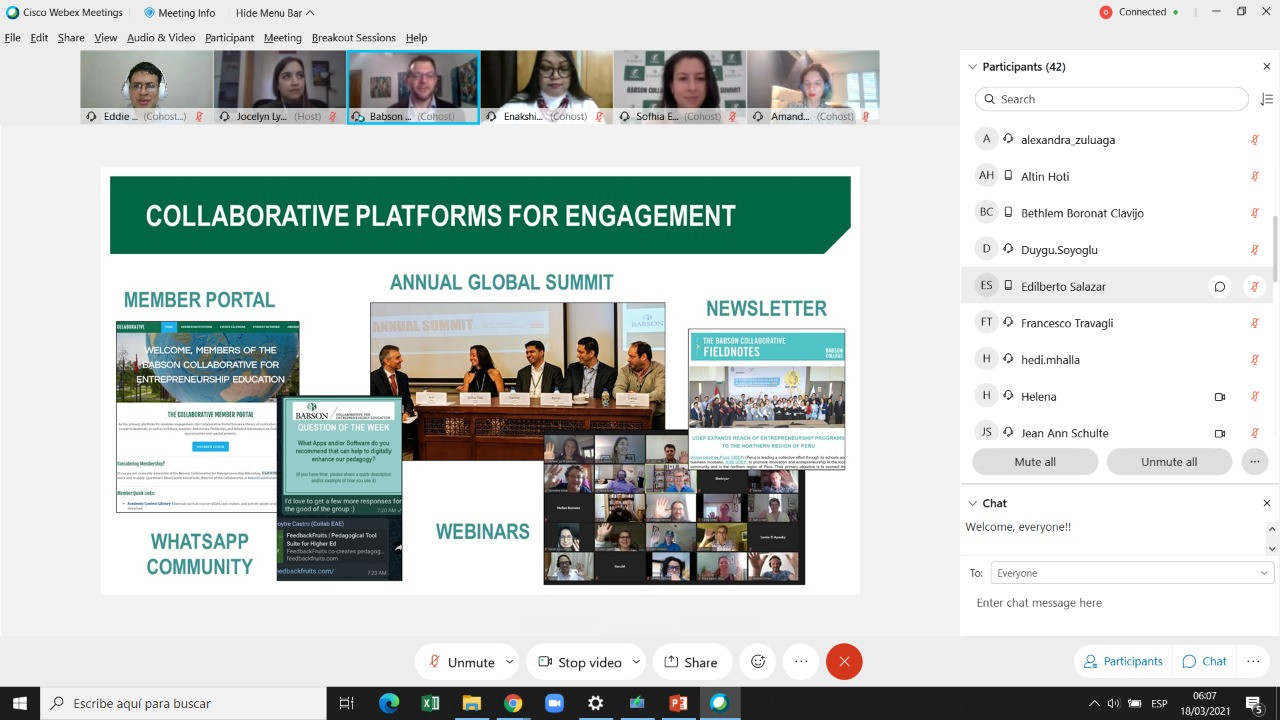Toggle mute for Altin Hoti
The image size is (1280, 720).
(1254, 177)
